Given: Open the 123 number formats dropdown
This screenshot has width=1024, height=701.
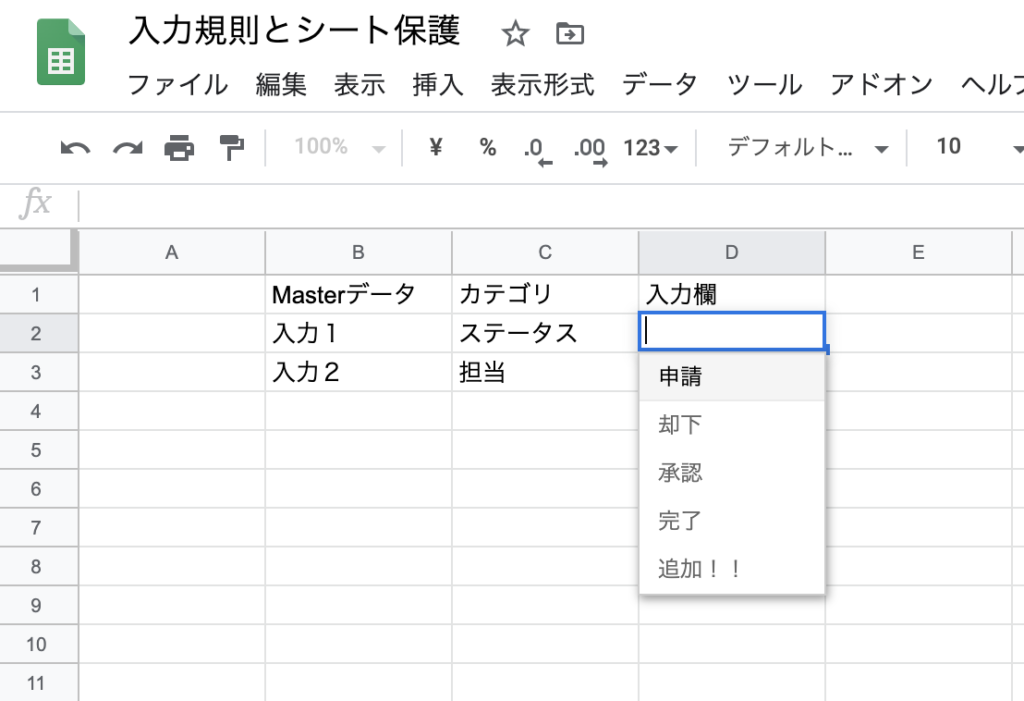Looking at the screenshot, I should click(x=650, y=148).
